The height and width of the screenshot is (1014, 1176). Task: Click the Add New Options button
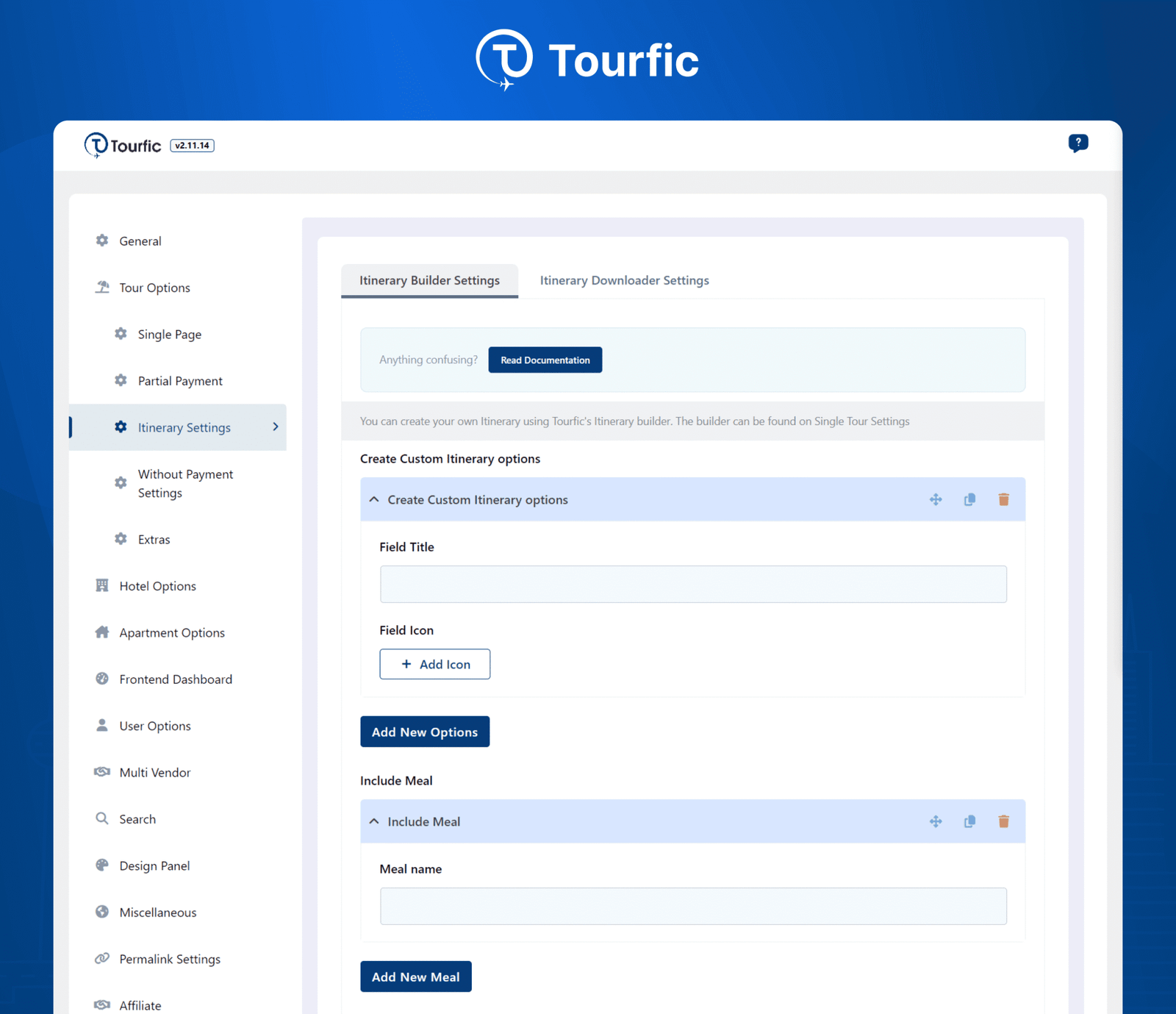click(x=425, y=732)
